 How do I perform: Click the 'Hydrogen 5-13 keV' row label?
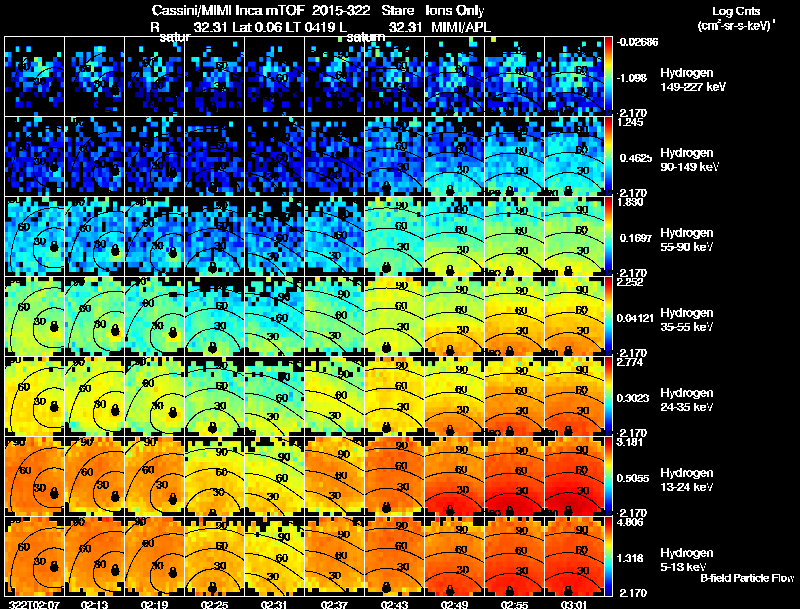tap(687, 560)
